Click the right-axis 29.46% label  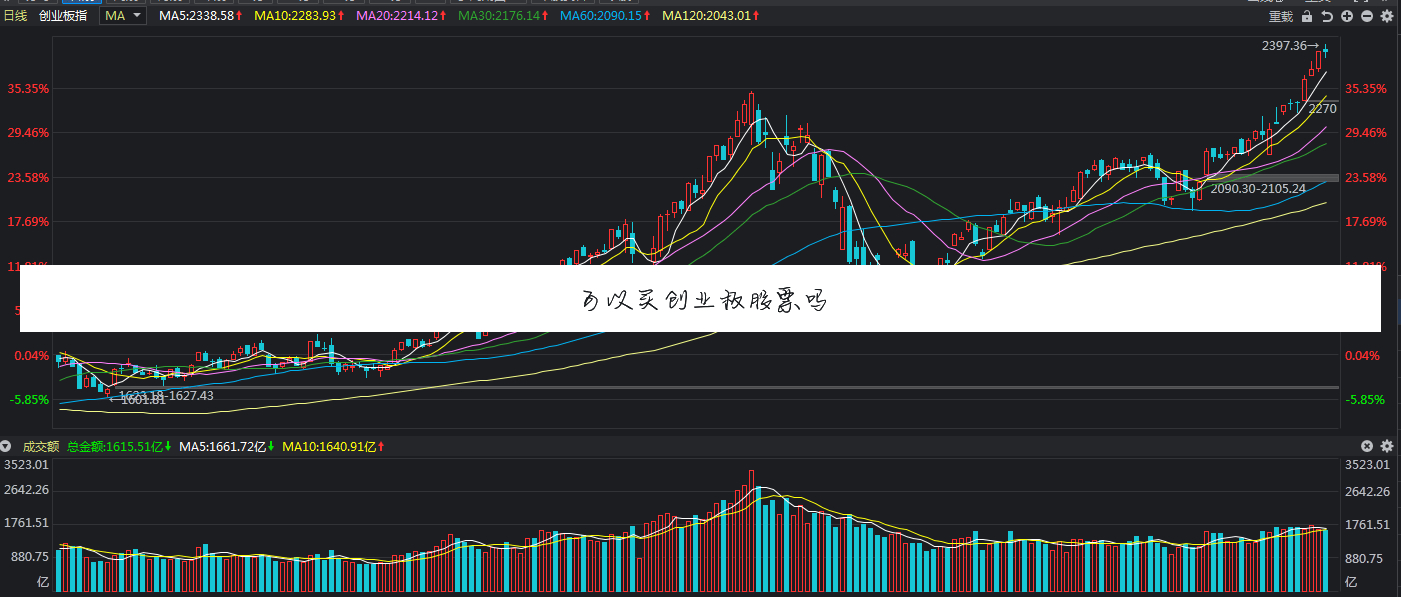(1366, 133)
